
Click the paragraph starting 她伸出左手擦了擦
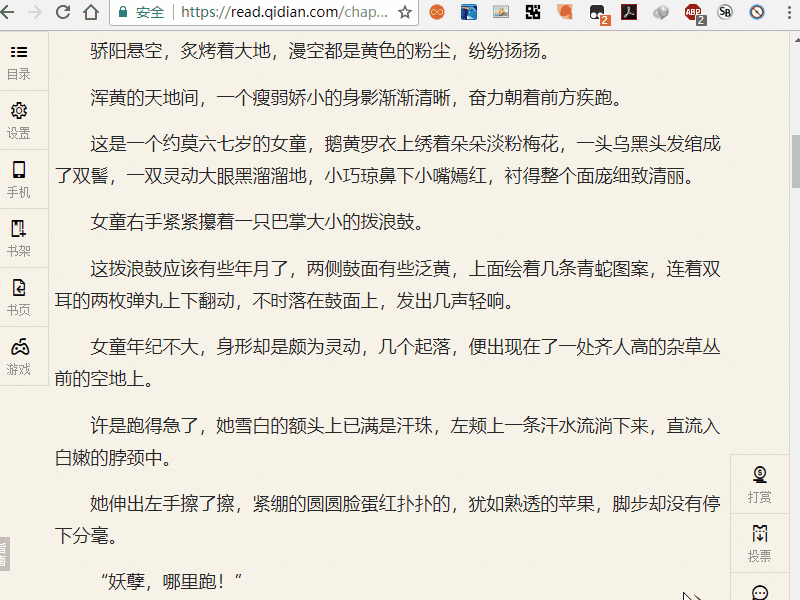388,519
